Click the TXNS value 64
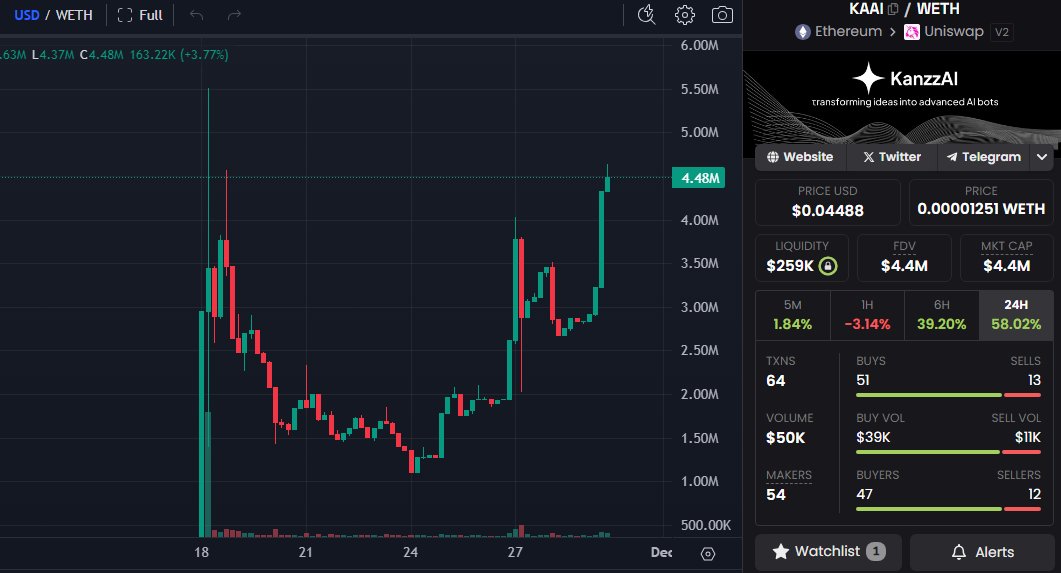 [x=775, y=381]
